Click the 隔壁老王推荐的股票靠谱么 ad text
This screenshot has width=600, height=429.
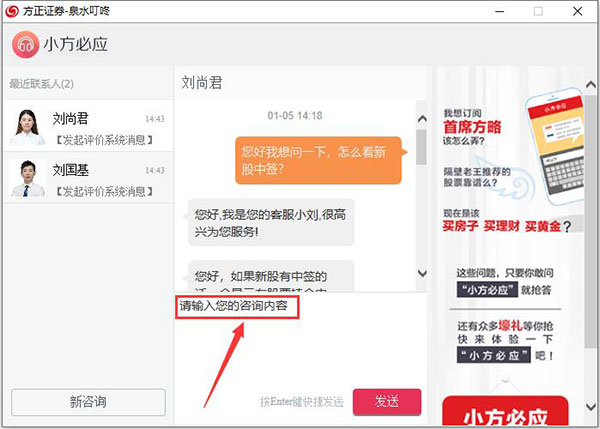477,177
